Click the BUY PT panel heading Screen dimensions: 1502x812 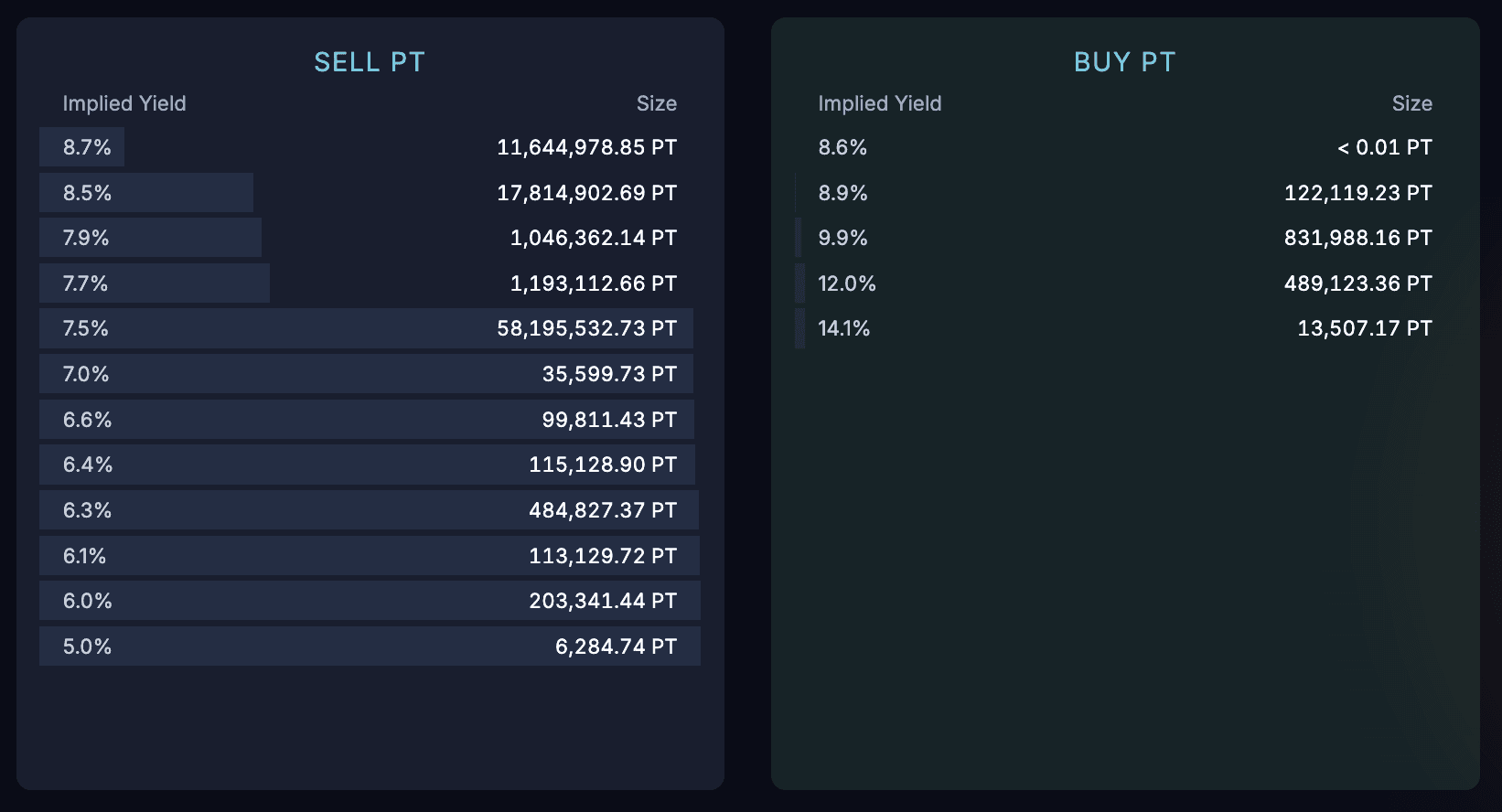1124,62
